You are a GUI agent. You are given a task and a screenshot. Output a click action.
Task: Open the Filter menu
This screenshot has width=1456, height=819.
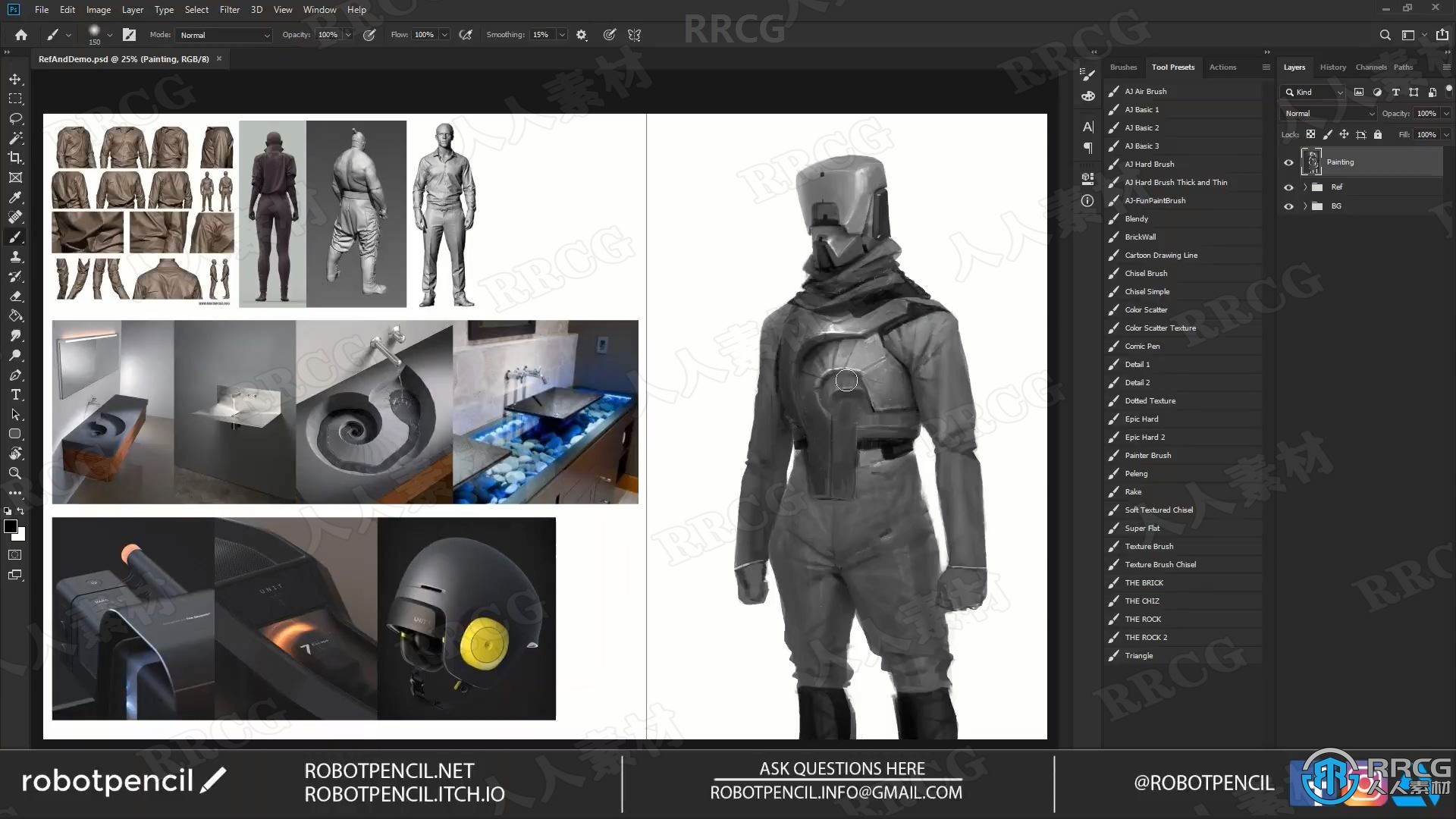click(x=229, y=10)
